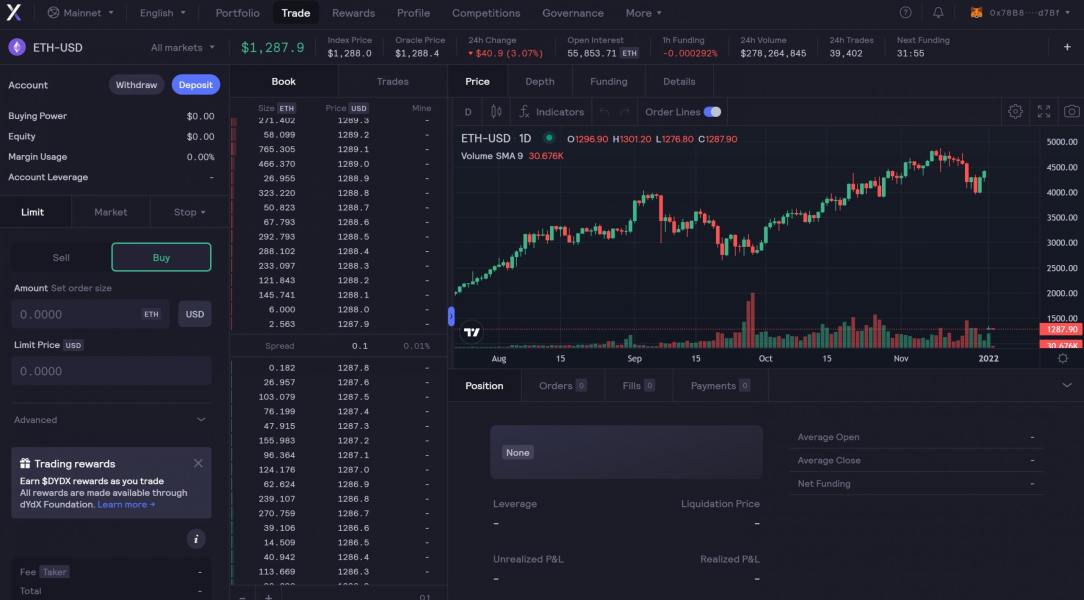Click the 1287.90 price label on chart axis
Screen dimensions: 1084x600
[1061, 330]
